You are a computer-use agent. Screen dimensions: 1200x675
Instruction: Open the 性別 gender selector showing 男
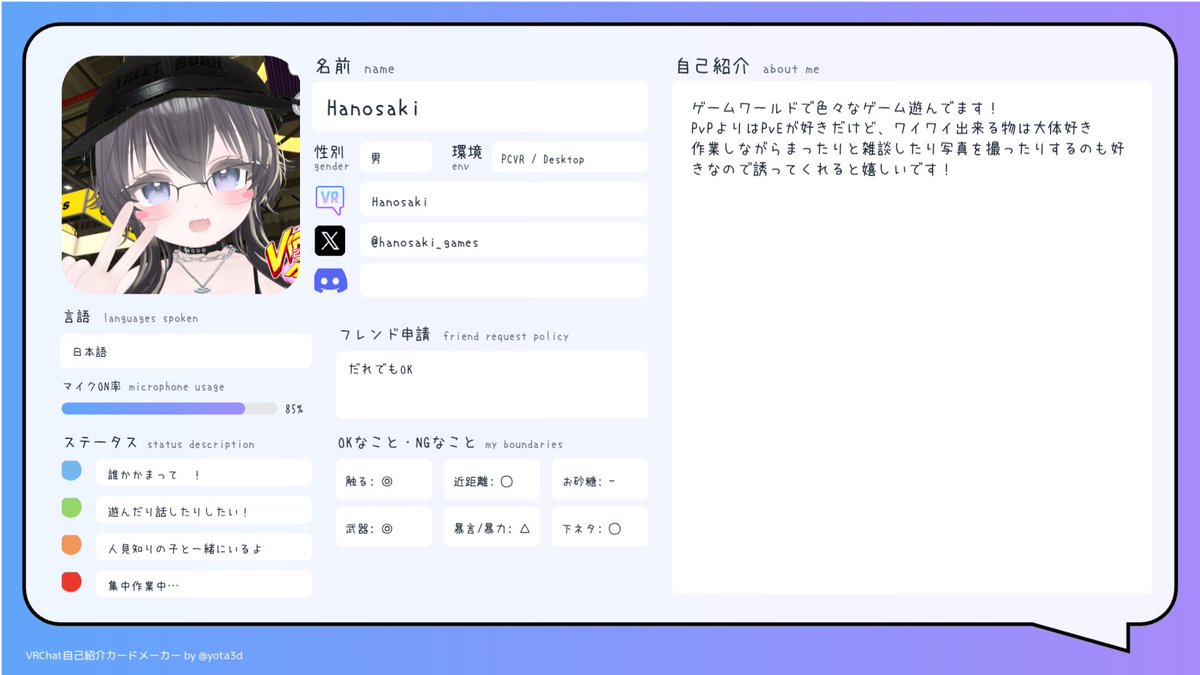point(396,157)
